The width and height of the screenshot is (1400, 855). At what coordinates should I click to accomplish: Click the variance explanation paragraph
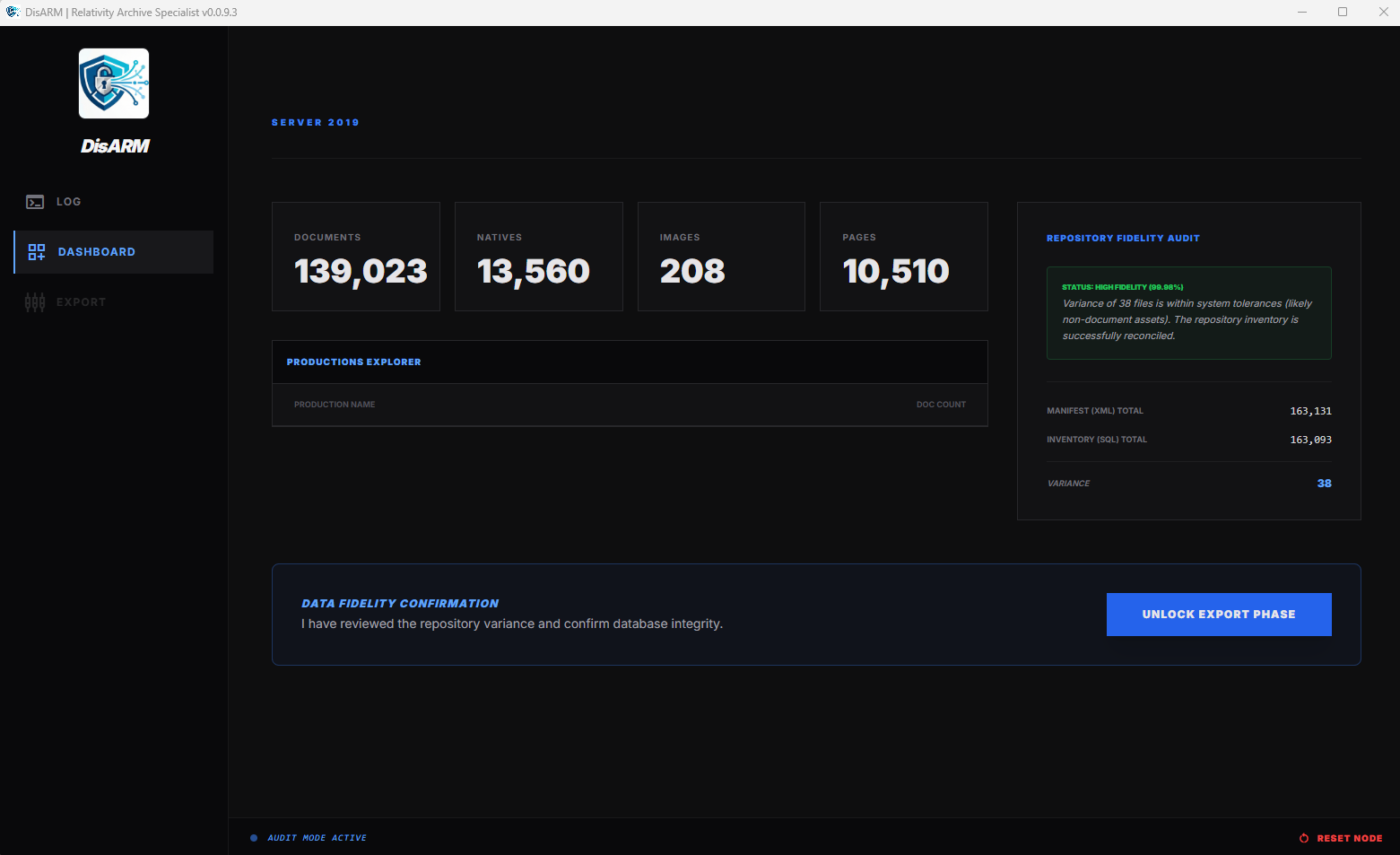1187,319
